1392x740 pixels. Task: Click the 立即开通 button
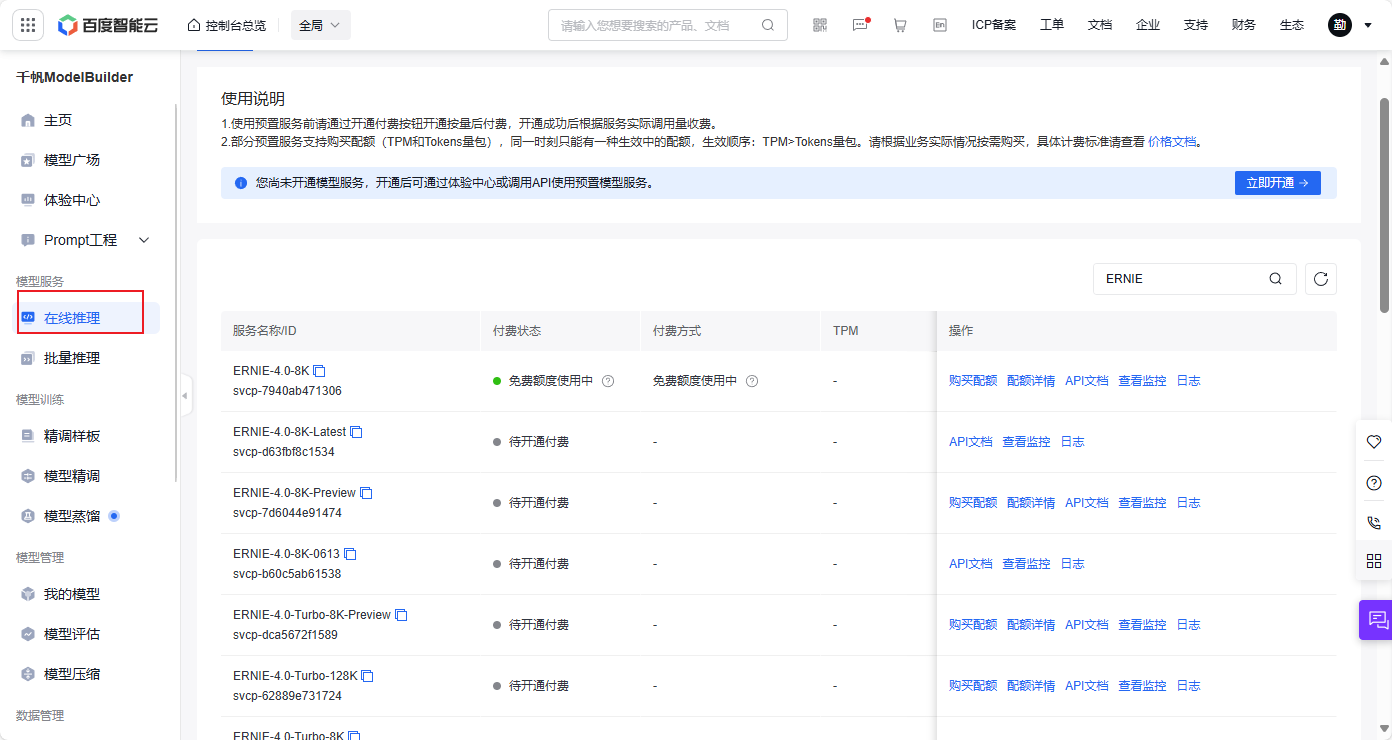pos(1277,183)
